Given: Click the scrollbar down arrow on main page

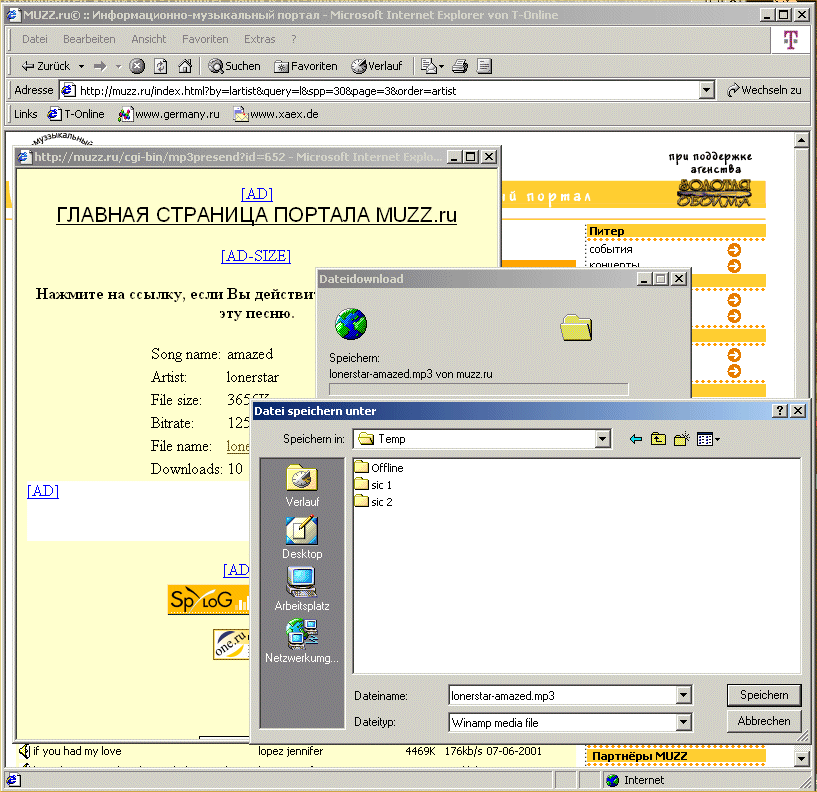Looking at the screenshot, I should click(x=801, y=759).
